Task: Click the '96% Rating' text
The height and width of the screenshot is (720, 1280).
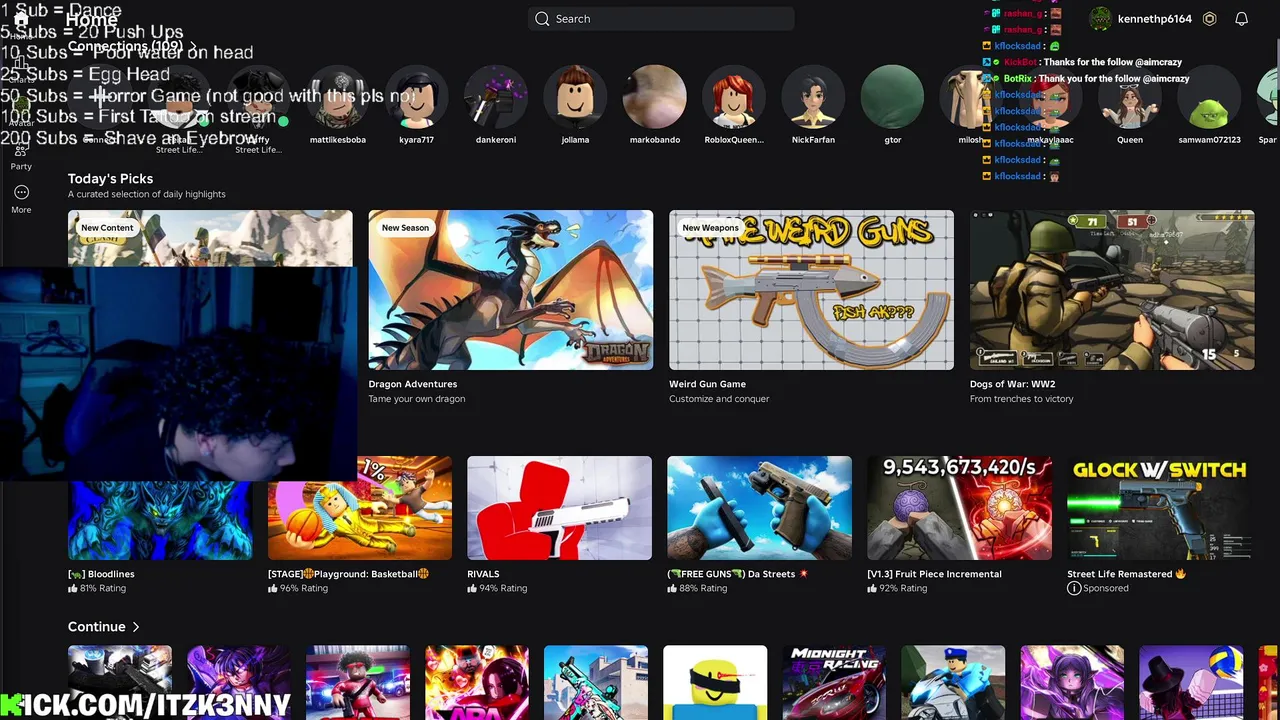Action: [x=303, y=588]
